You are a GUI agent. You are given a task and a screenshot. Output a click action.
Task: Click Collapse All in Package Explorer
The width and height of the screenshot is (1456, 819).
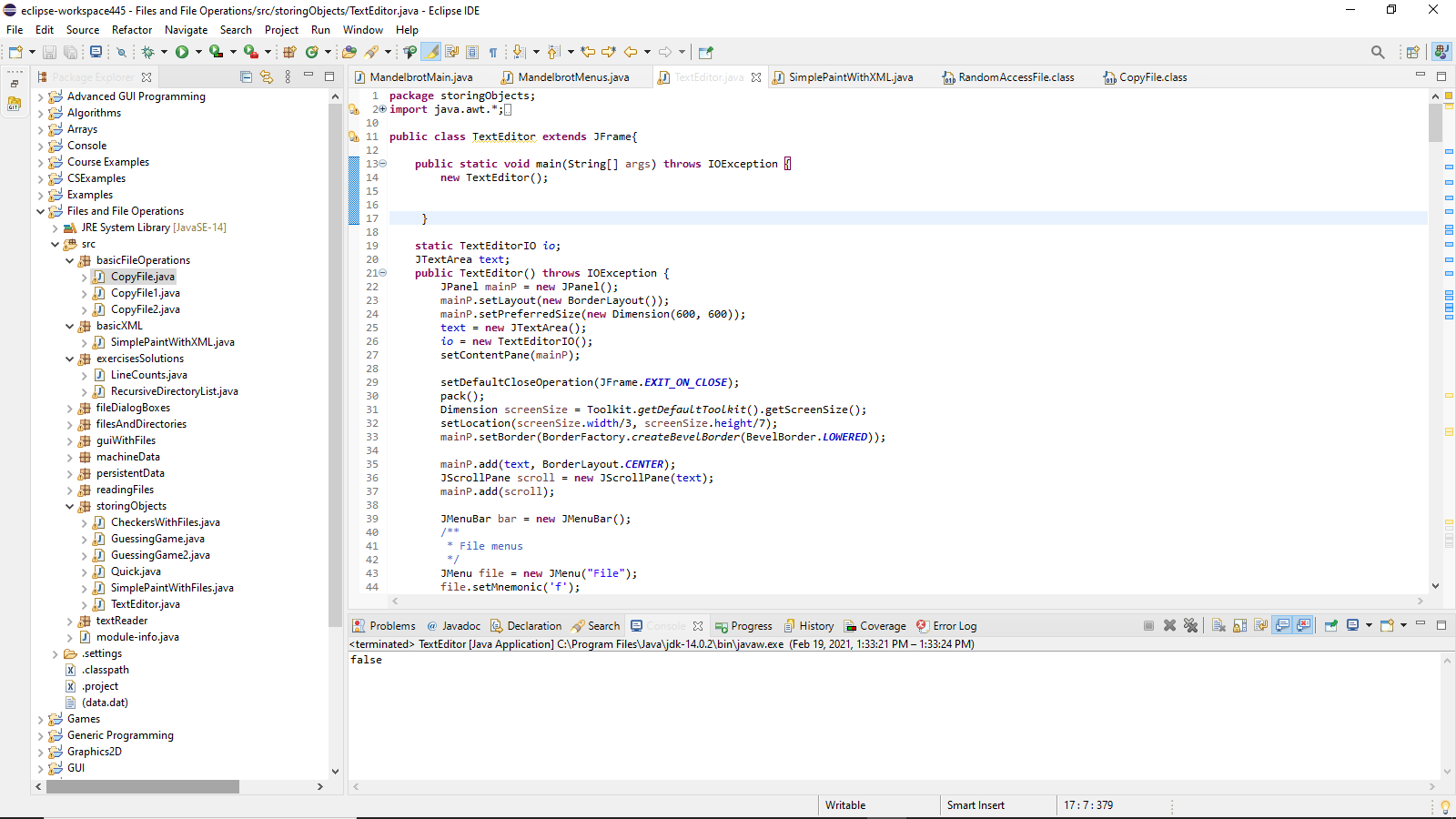pyautogui.click(x=246, y=77)
